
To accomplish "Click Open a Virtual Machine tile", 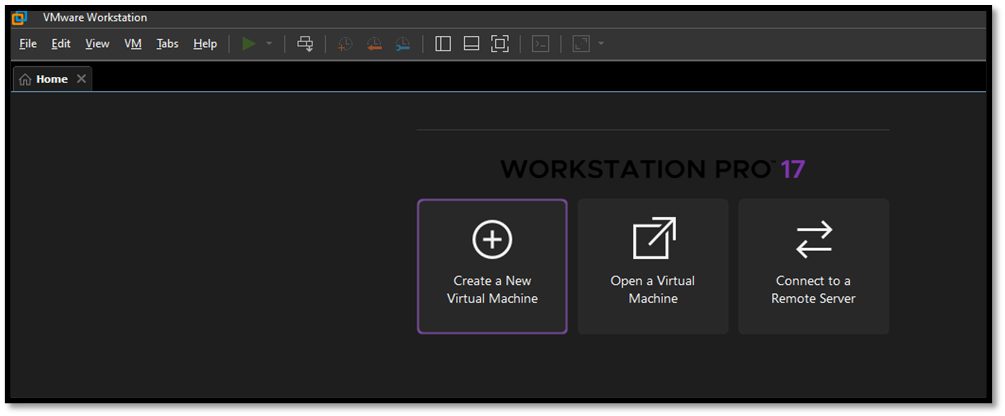I will 653,266.
